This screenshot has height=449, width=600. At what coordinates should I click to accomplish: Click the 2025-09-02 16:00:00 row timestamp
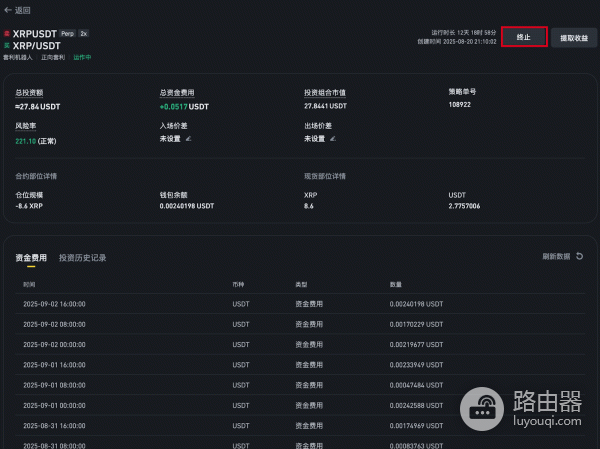54,304
